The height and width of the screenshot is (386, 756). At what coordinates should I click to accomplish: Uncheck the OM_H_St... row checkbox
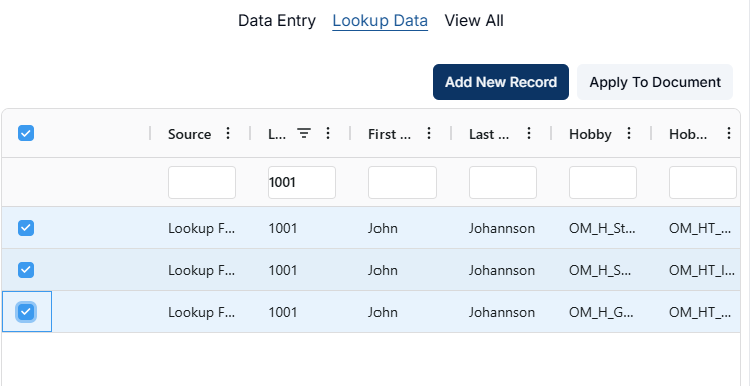click(x=26, y=228)
